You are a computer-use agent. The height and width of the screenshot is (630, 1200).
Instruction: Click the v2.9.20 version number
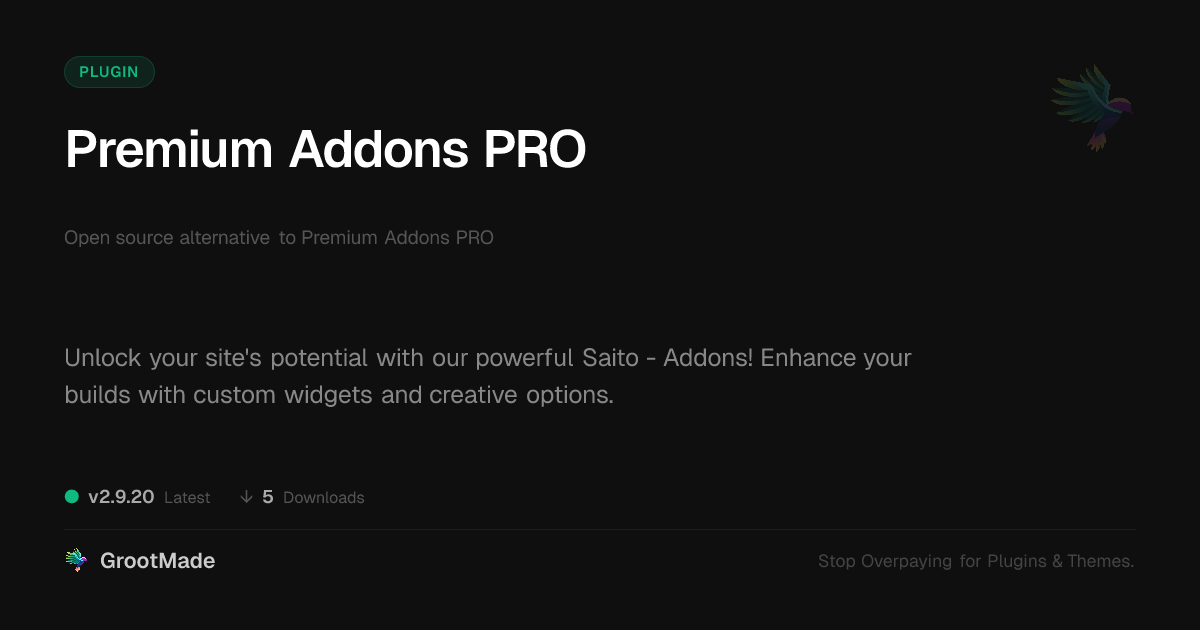click(x=121, y=497)
